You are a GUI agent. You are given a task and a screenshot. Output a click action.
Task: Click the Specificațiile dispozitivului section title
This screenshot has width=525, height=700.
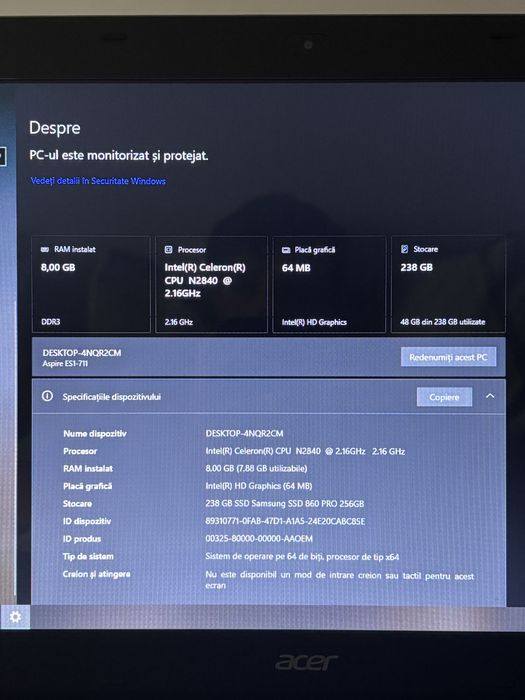point(112,397)
